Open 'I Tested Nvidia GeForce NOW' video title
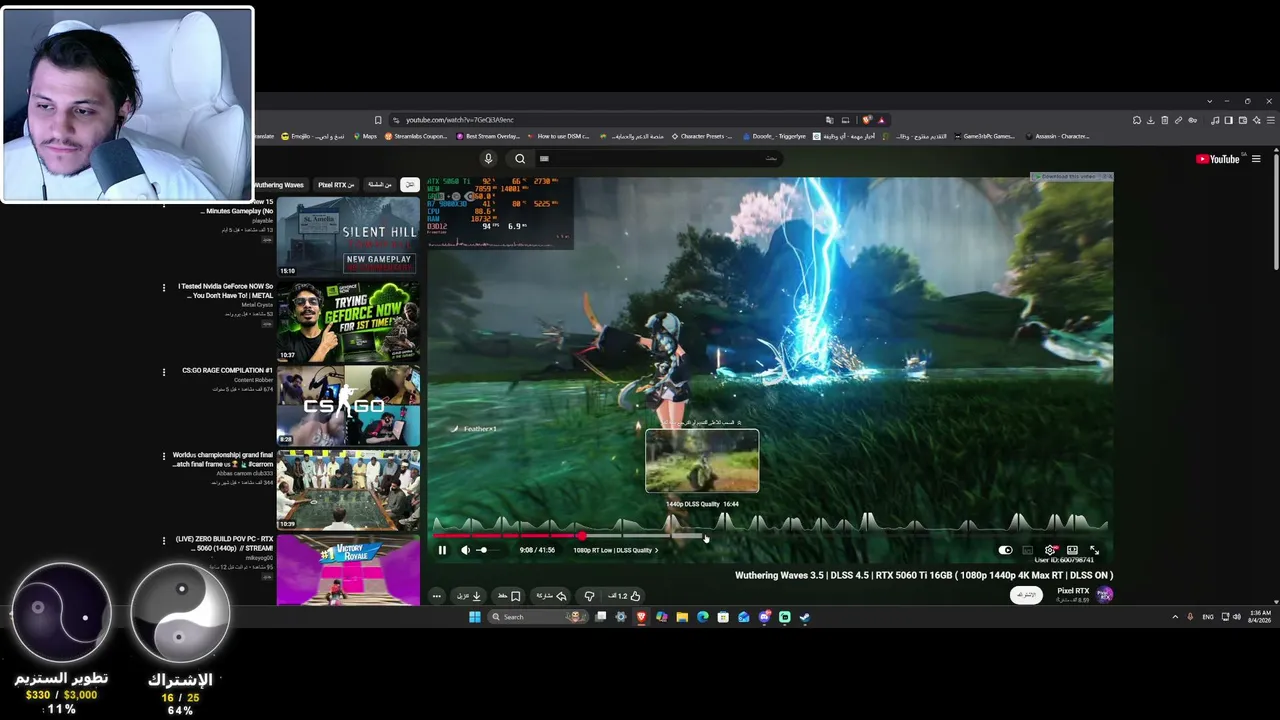The image size is (1280, 720). point(225,291)
